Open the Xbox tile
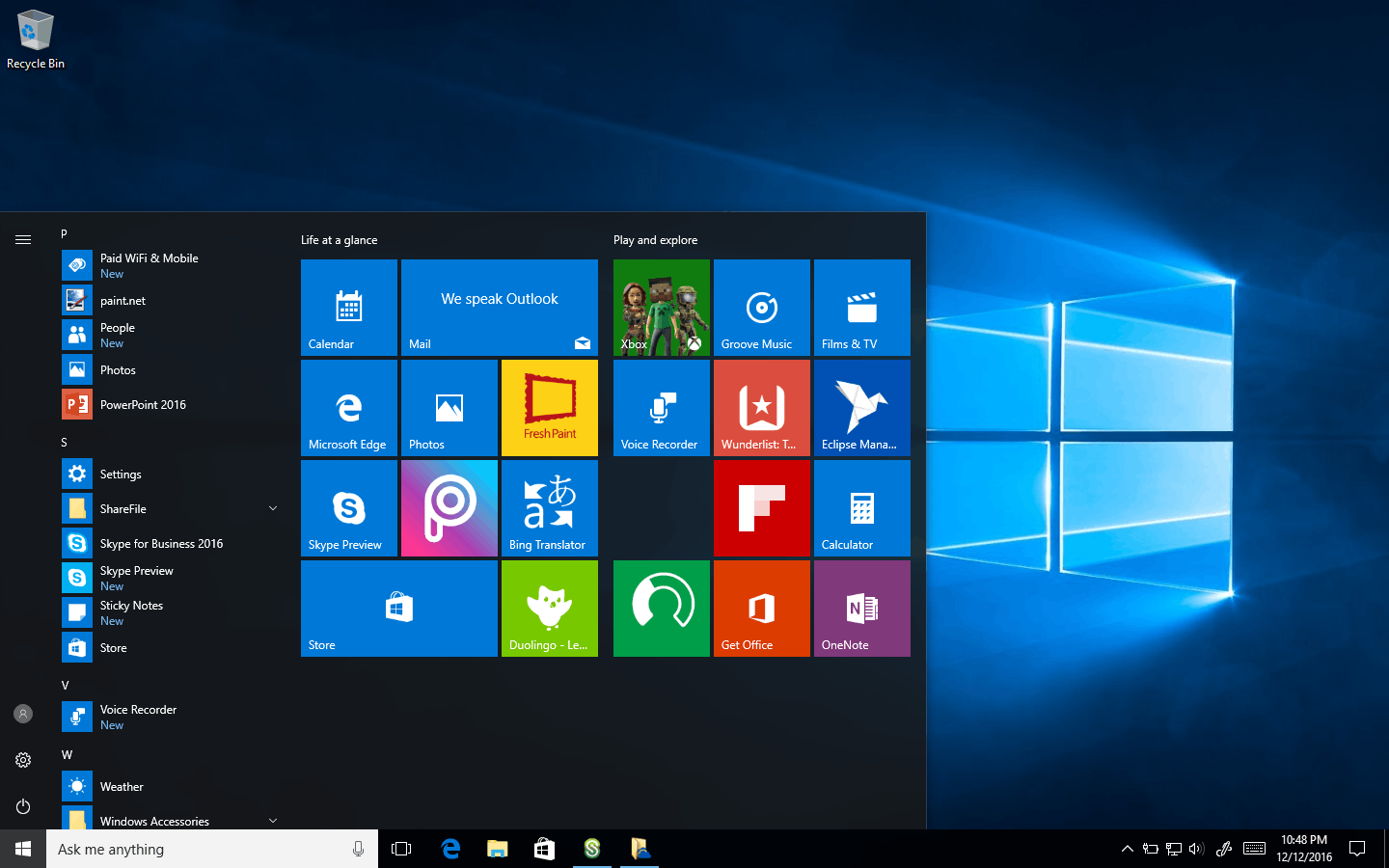Viewport: 1389px width, 868px height. point(662,308)
